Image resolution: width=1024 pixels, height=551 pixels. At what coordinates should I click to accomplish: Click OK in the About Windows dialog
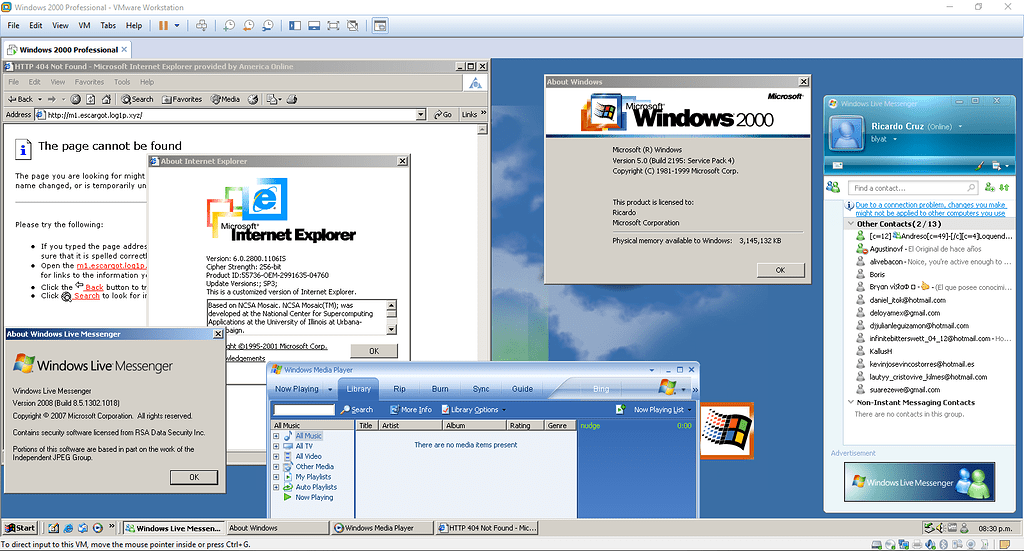click(x=780, y=270)
